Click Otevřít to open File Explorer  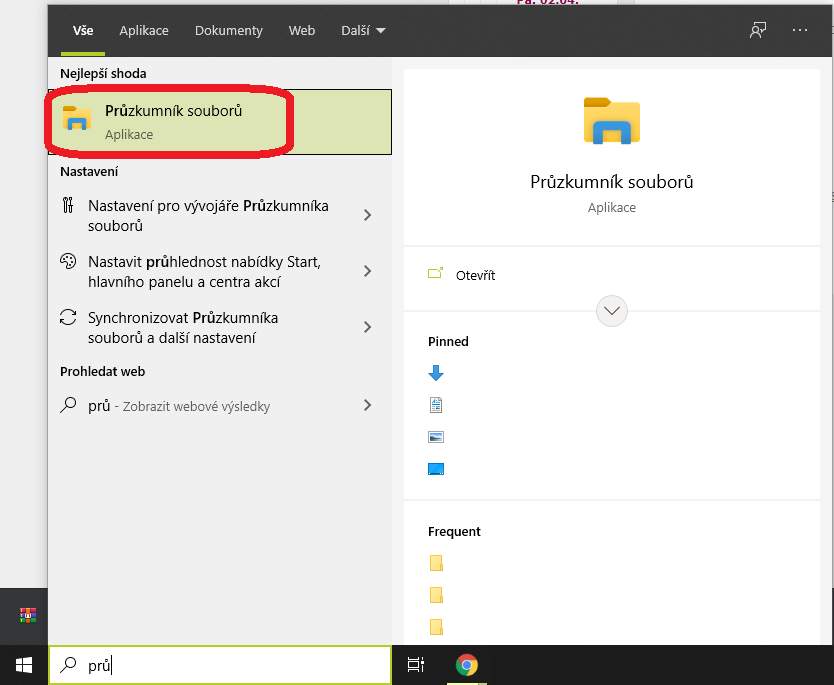(x=475, y=275)
